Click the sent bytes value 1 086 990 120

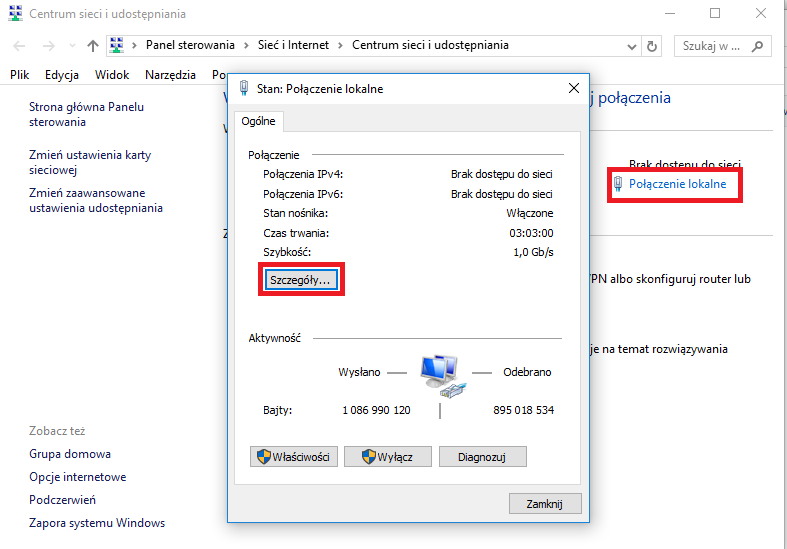click(376, 410)
